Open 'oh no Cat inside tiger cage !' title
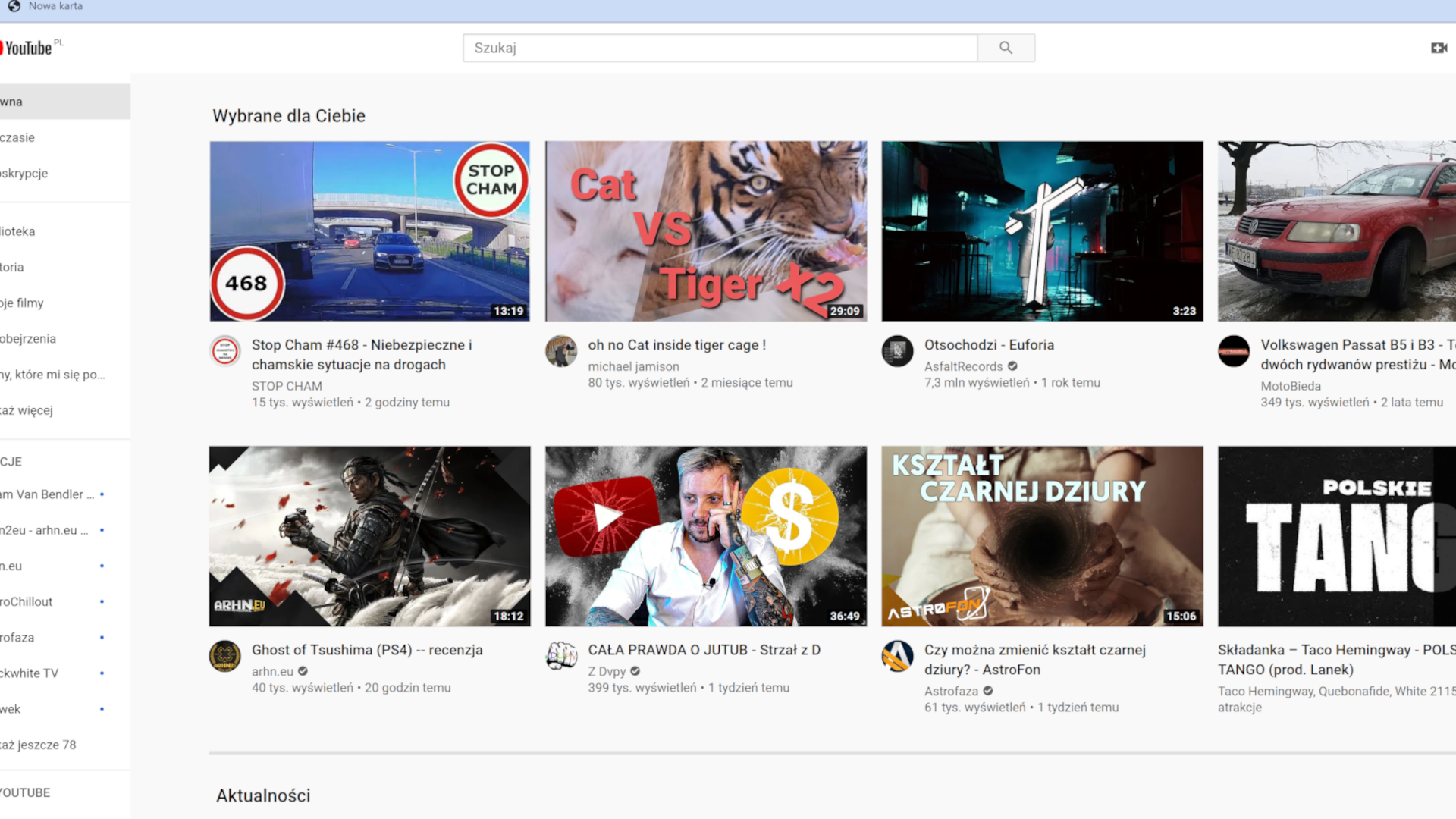Viewport: 1456px width, 819px height. [677, 345]
